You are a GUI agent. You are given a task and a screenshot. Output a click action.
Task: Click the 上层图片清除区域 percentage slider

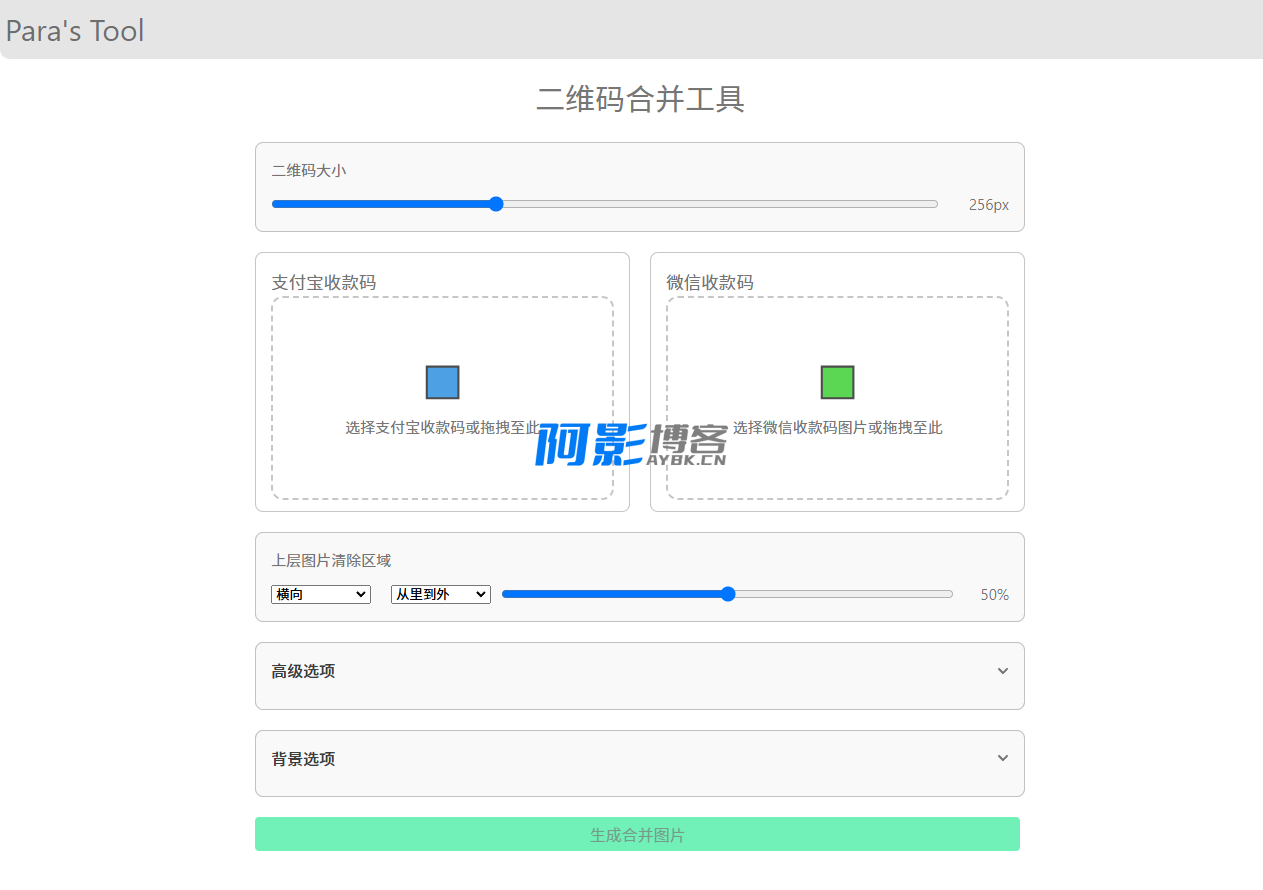click(x=727, y=594)
